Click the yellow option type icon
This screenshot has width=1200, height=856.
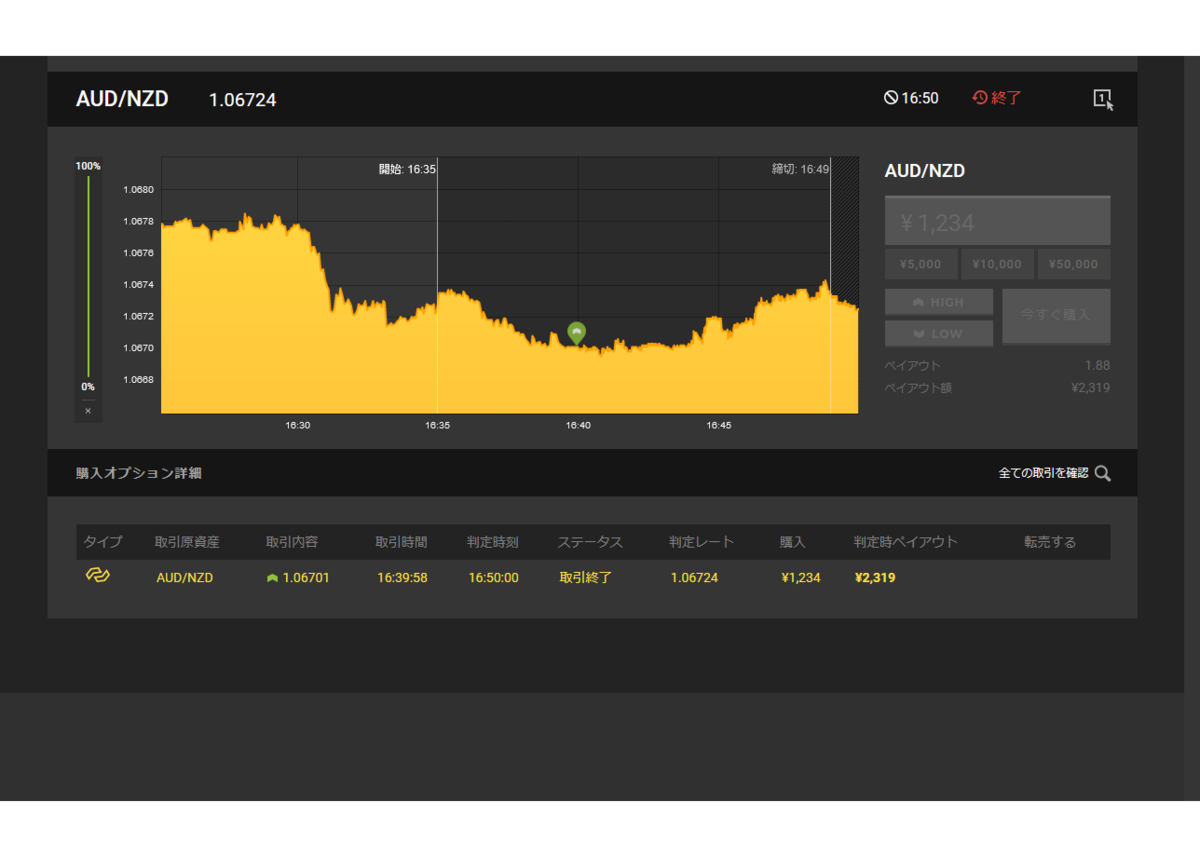(97, 575)
